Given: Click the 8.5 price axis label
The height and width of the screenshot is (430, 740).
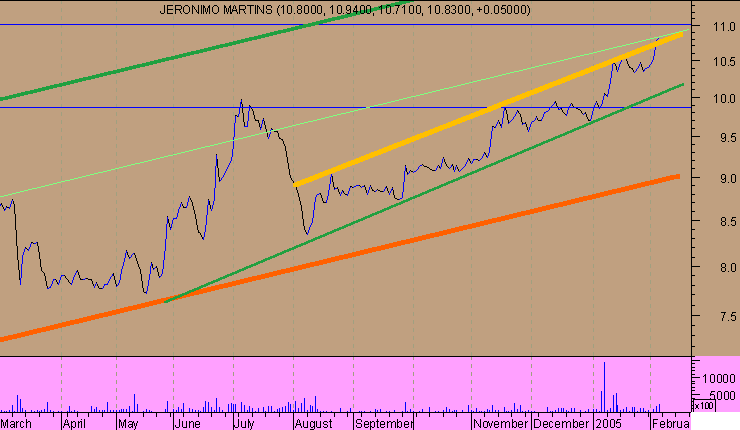Looking at the screenshot, I should click(x=728, y=221).
